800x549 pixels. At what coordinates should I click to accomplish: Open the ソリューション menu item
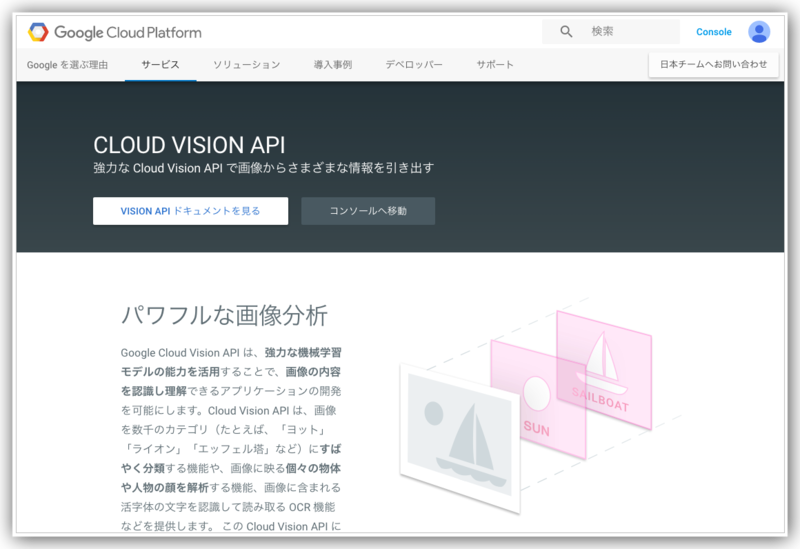click(246, 65)
